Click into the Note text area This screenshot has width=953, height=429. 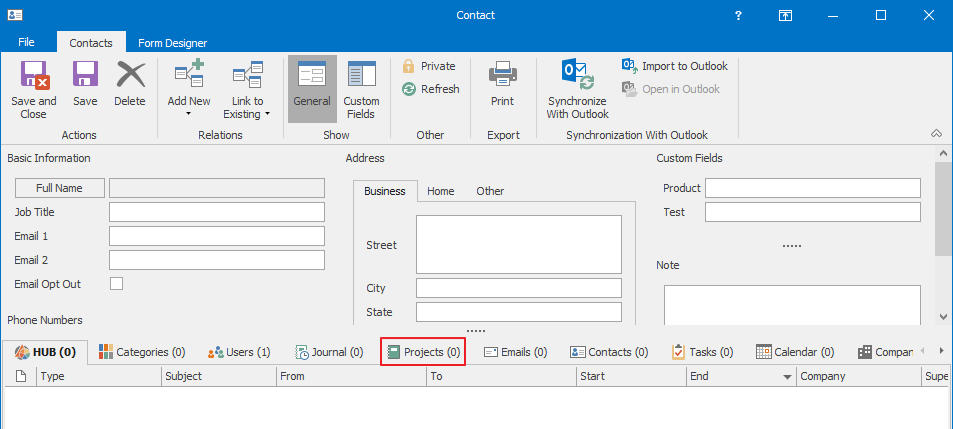point(792,305)
